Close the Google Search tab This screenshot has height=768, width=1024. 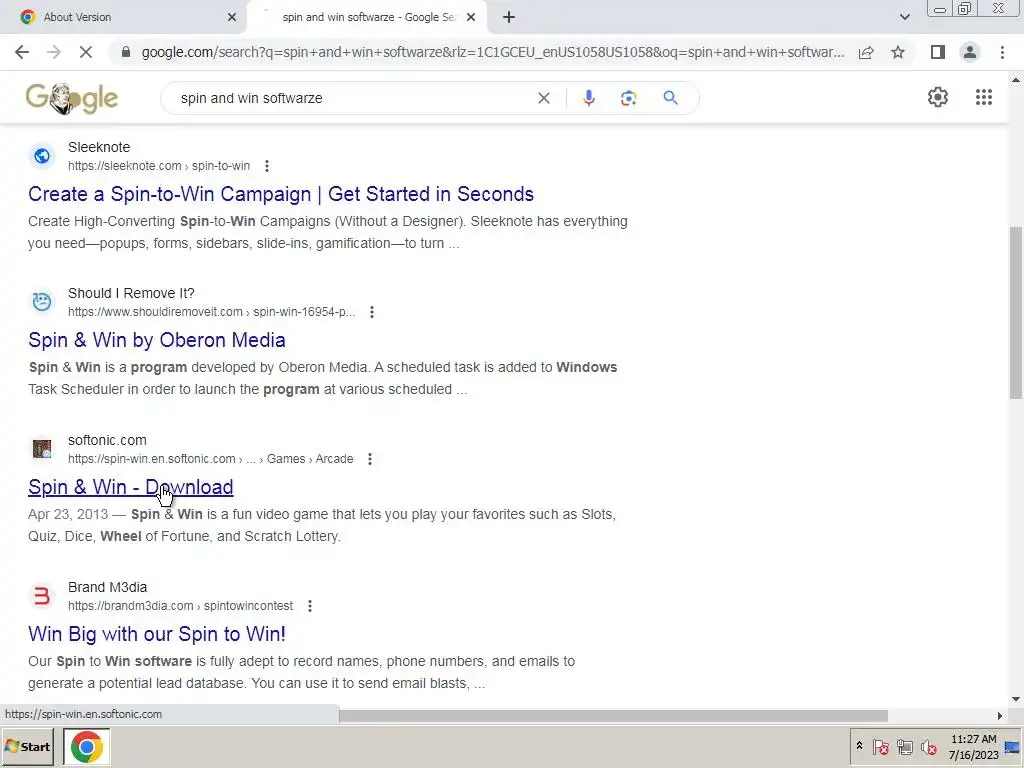pyautogui.click(x=471, y=17)
